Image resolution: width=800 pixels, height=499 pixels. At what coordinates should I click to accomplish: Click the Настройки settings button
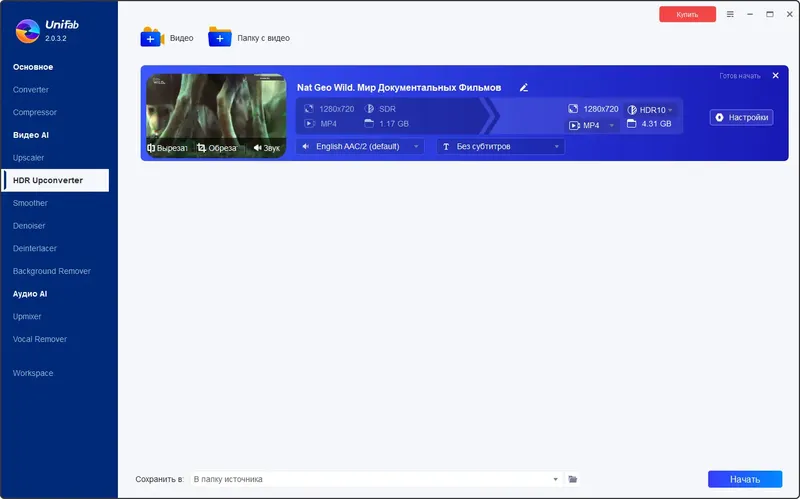741,117
